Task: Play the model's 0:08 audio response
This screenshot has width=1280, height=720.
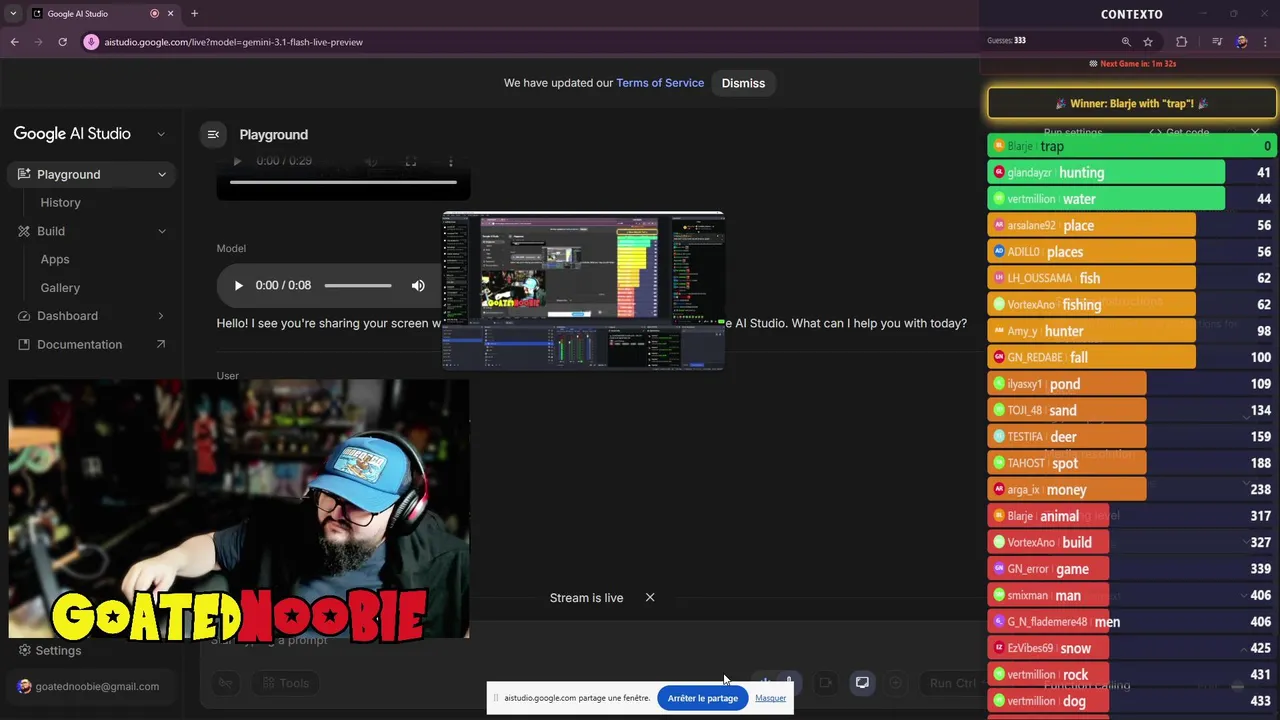Action: pos(238,286)
